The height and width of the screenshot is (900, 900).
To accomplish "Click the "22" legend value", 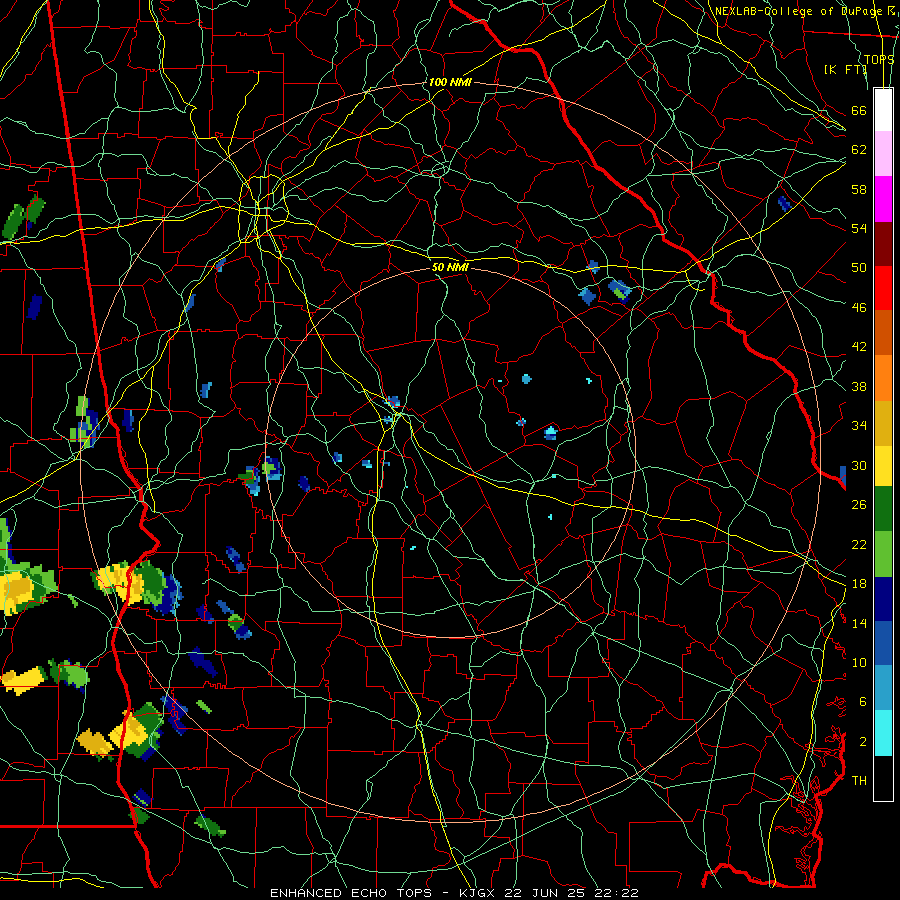I will tap(859, 545).
